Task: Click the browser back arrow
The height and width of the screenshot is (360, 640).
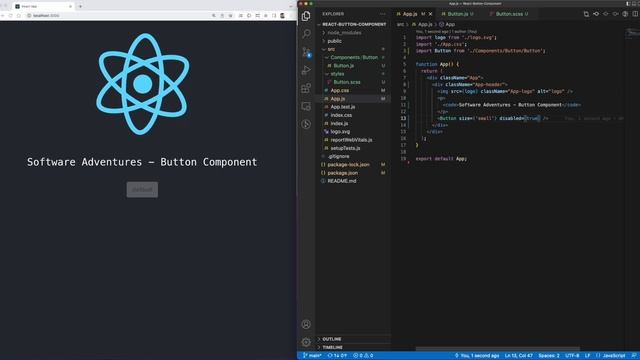Action: click(x=3, y=16)
